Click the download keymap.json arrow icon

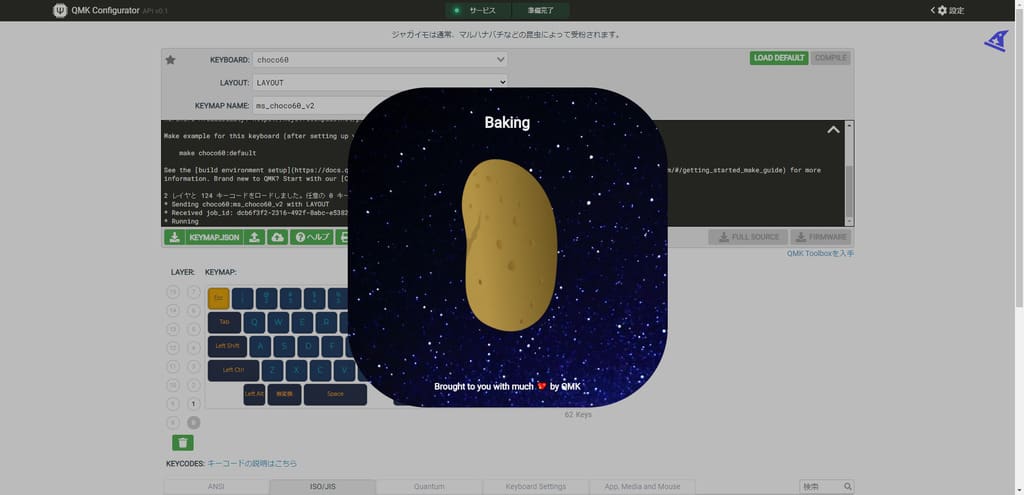pos(174,237)
